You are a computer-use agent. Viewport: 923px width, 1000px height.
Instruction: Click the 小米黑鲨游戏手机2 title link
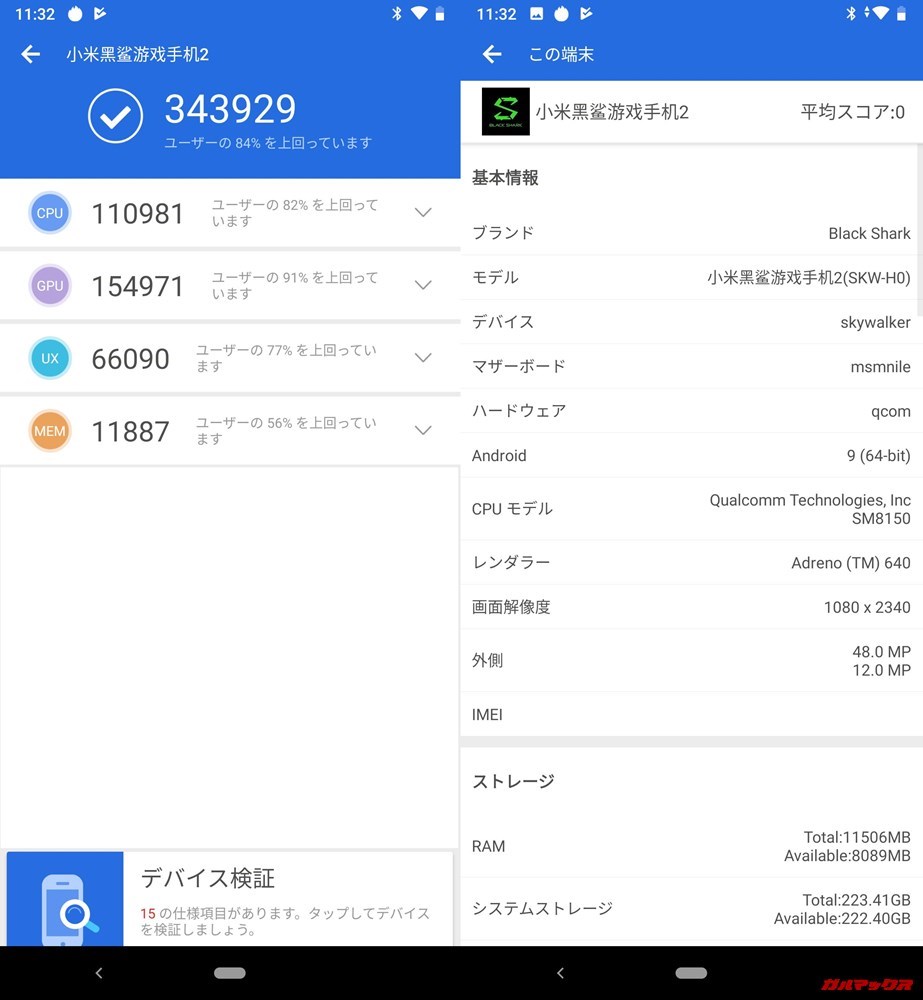[x=140, y=54]
